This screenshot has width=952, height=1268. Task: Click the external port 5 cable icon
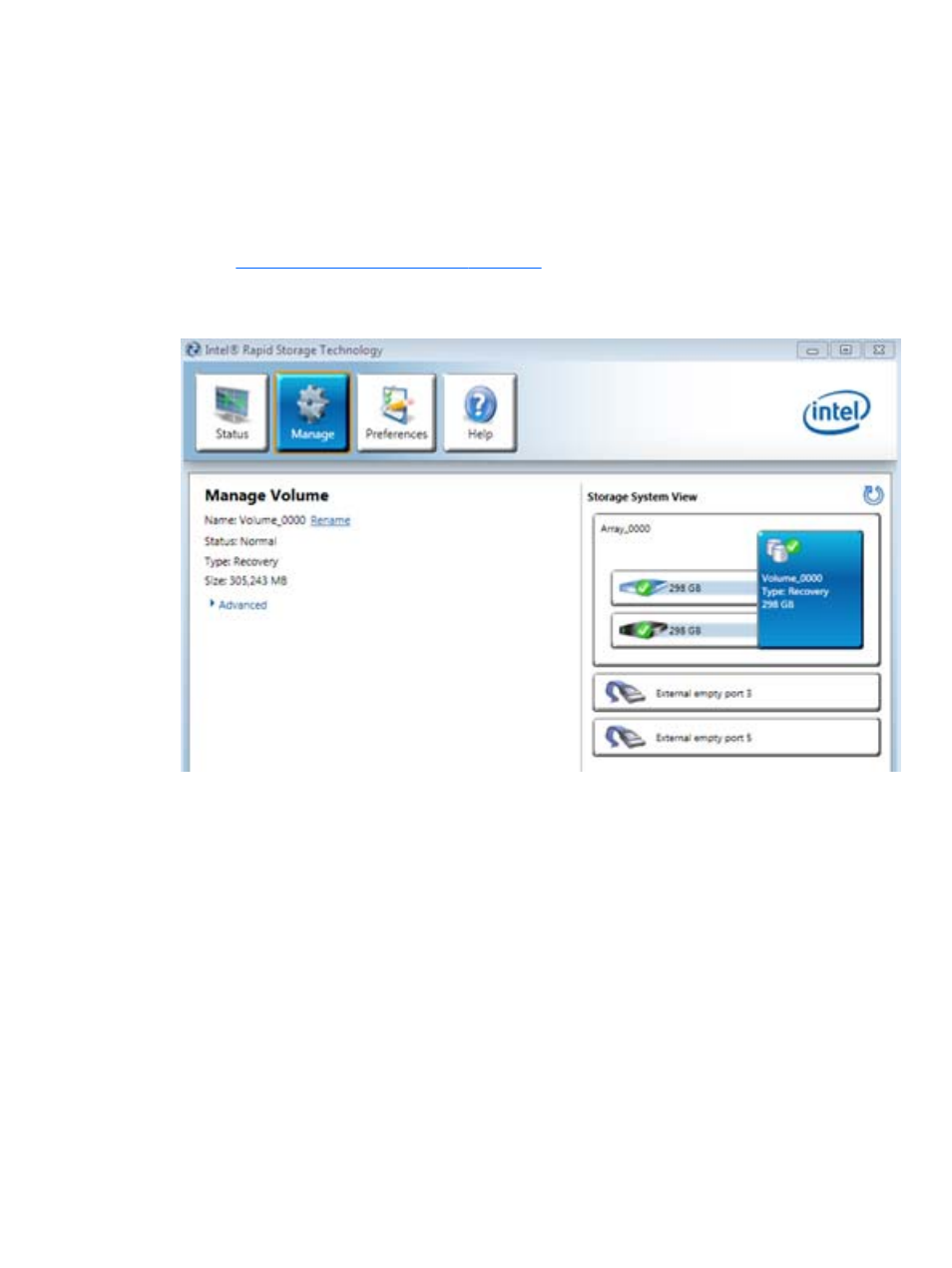click(625, 737)
